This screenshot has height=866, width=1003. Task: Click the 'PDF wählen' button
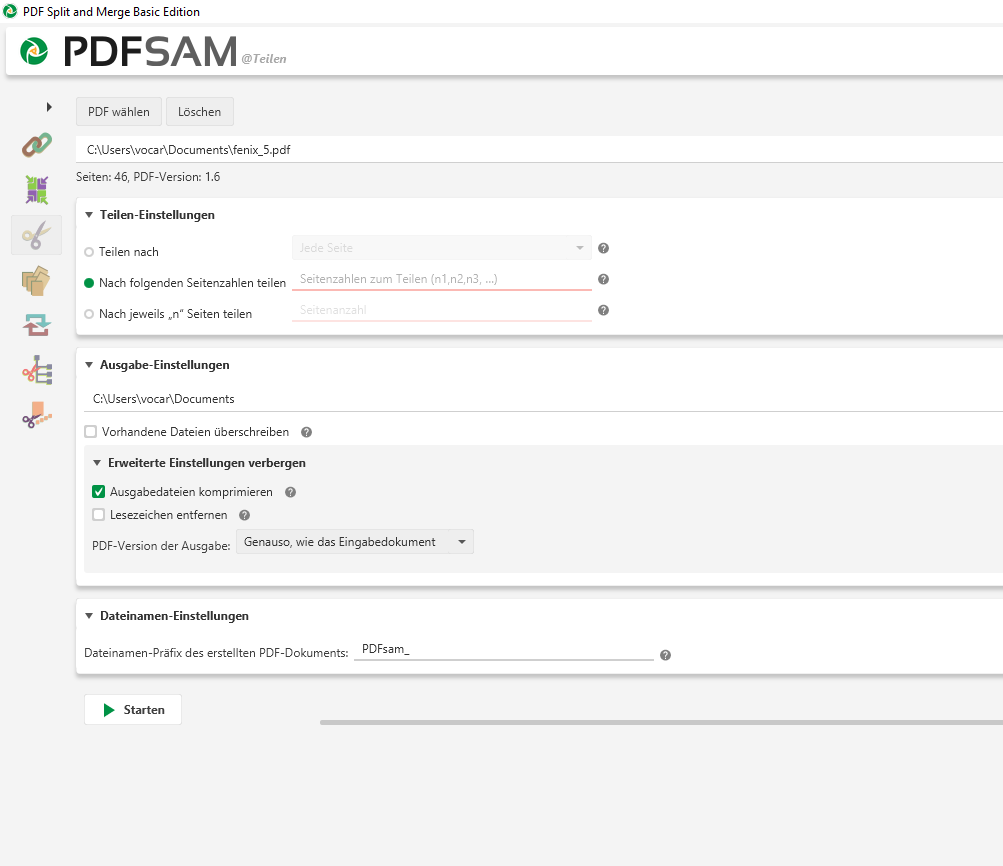click(x=119, y=112)
